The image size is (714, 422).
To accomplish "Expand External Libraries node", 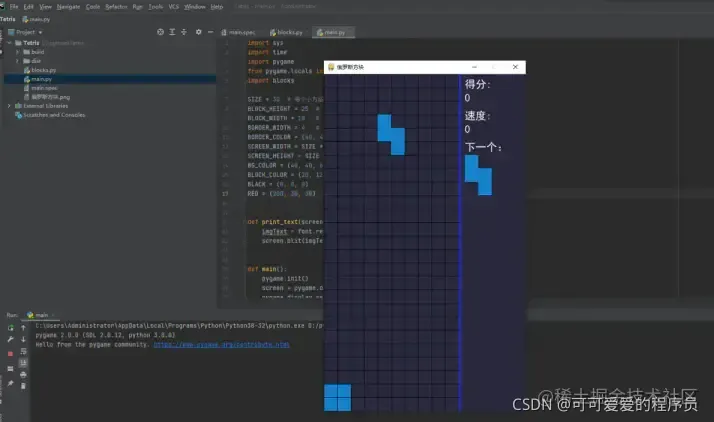I will (x=9, y=106).
